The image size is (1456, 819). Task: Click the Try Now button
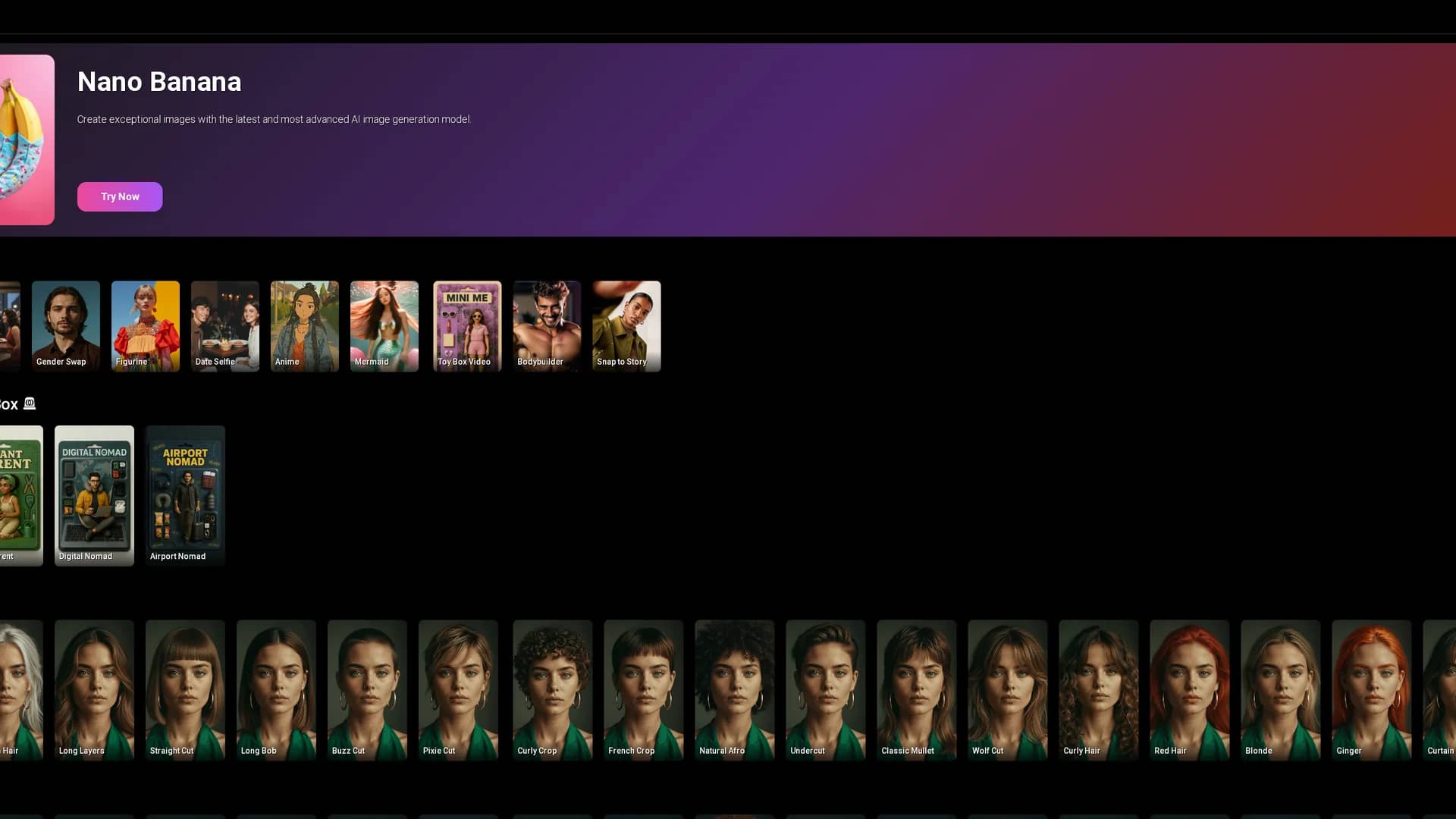click(x=120, y=196)
